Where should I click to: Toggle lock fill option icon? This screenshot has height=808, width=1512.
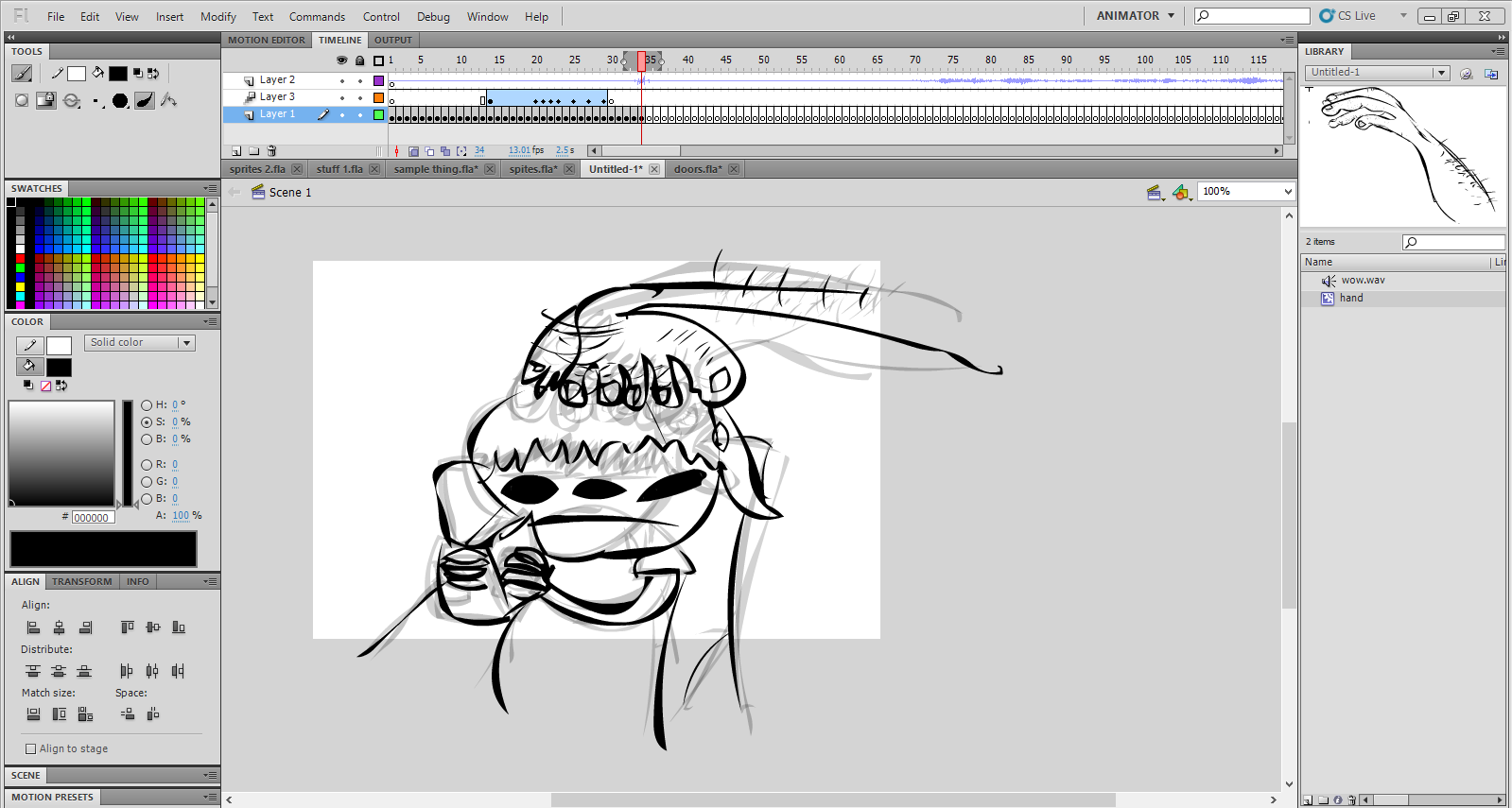click(46, 100)
